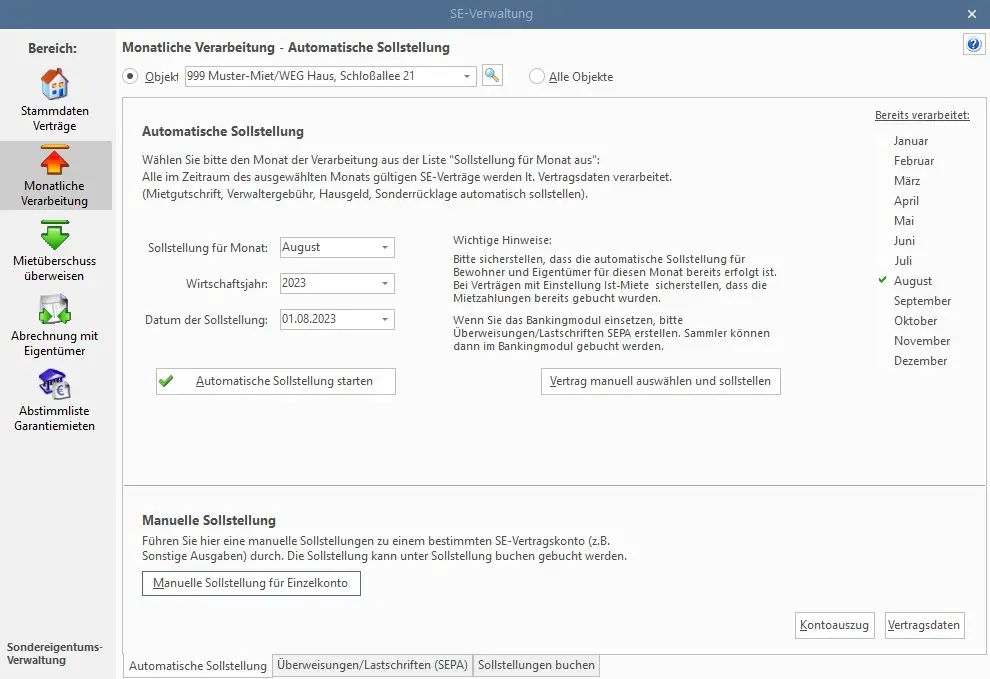Click Automatische Sollstellung starten button
The image size is (990, 679).
276,382
